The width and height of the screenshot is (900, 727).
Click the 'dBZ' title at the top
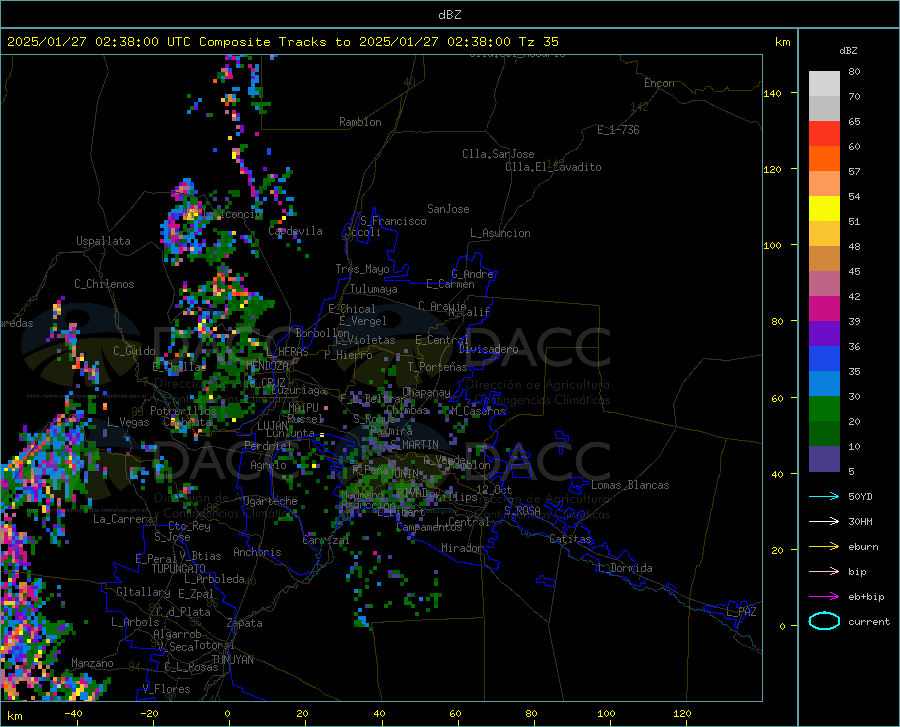pyautogui.click(x=449, y=15)
